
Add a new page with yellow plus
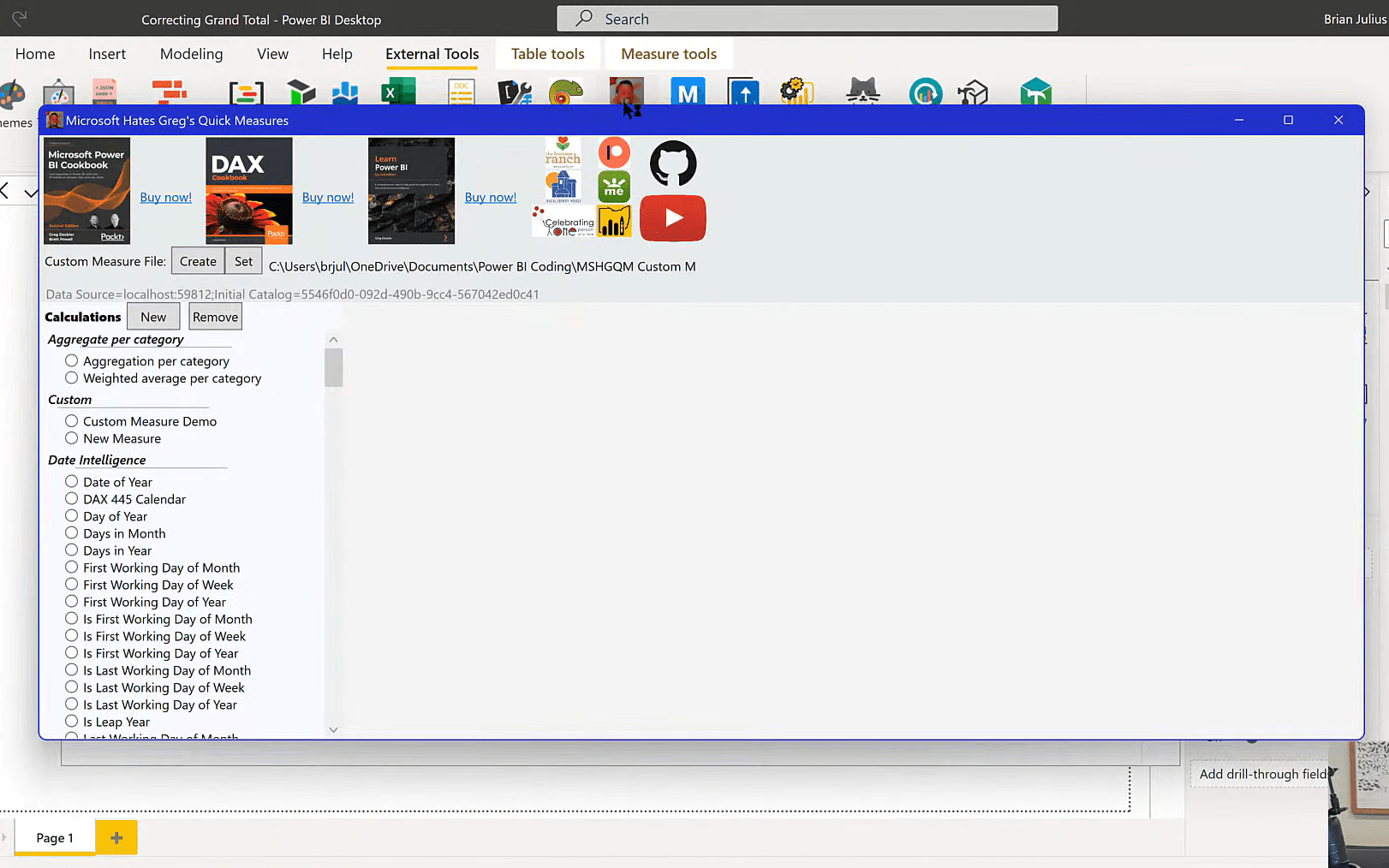[x=116, y=837]
